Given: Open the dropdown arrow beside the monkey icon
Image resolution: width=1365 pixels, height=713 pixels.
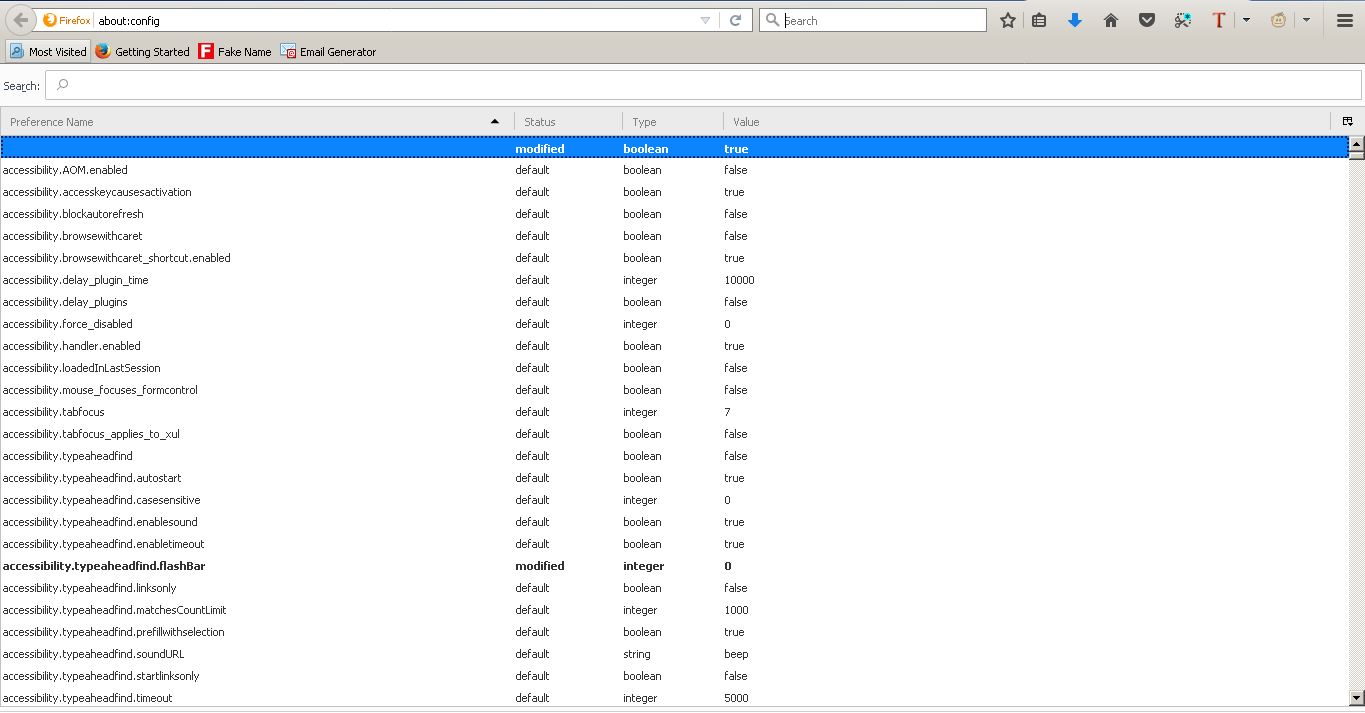Looking at the screenshot, I should (1305, 19).
